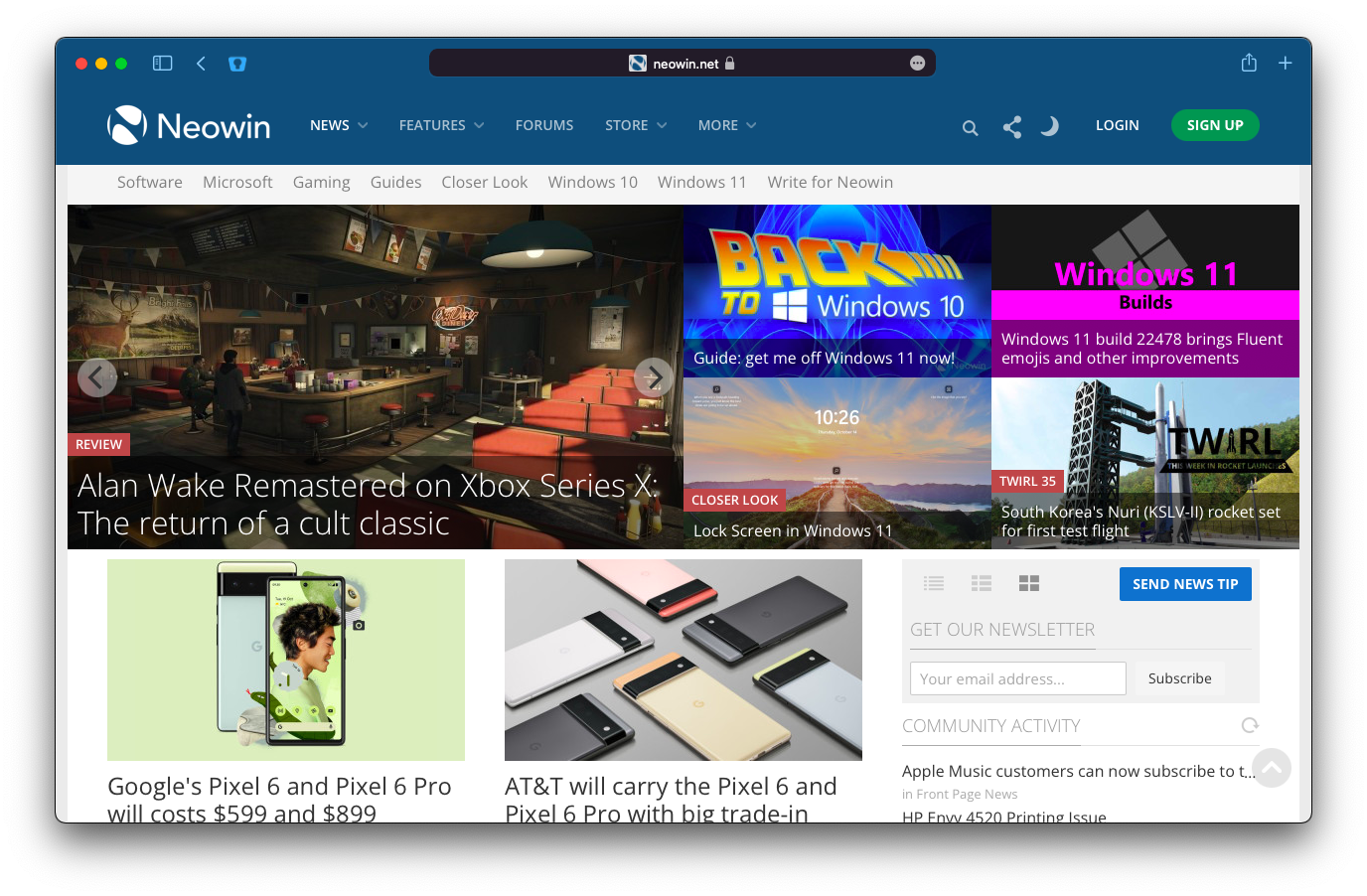Select the Microsoft category tab
Image resolution: width=1367 pixels, height=896 pixels.
[237, 182]
